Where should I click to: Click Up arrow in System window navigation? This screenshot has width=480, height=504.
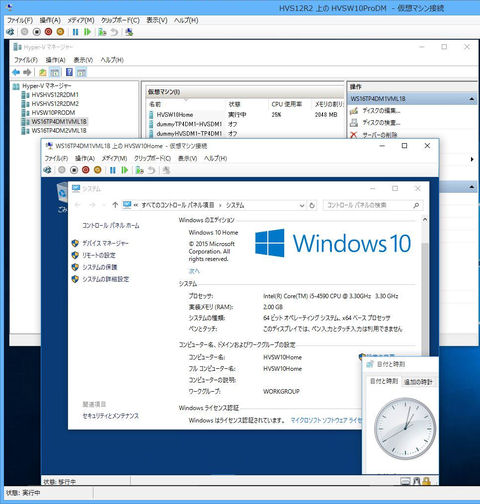click(115, 205)
